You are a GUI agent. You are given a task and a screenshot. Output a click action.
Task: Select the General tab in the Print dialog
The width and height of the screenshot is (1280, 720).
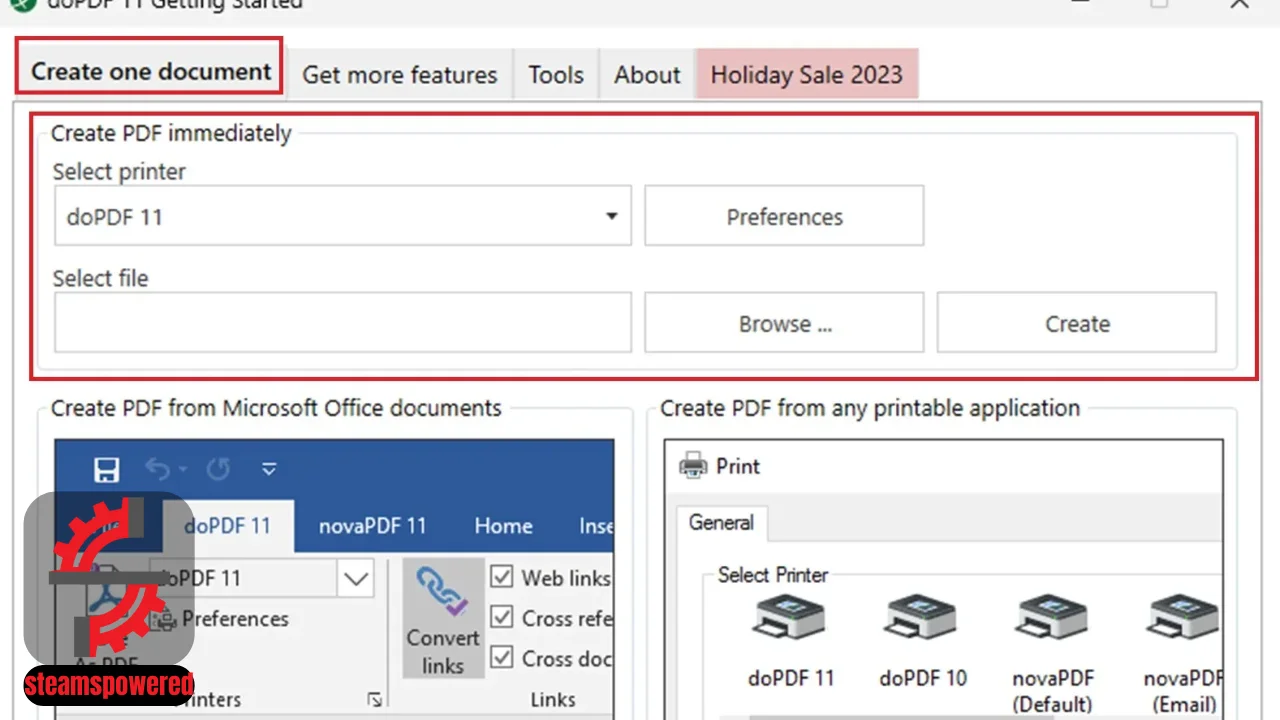click(721, 523)
